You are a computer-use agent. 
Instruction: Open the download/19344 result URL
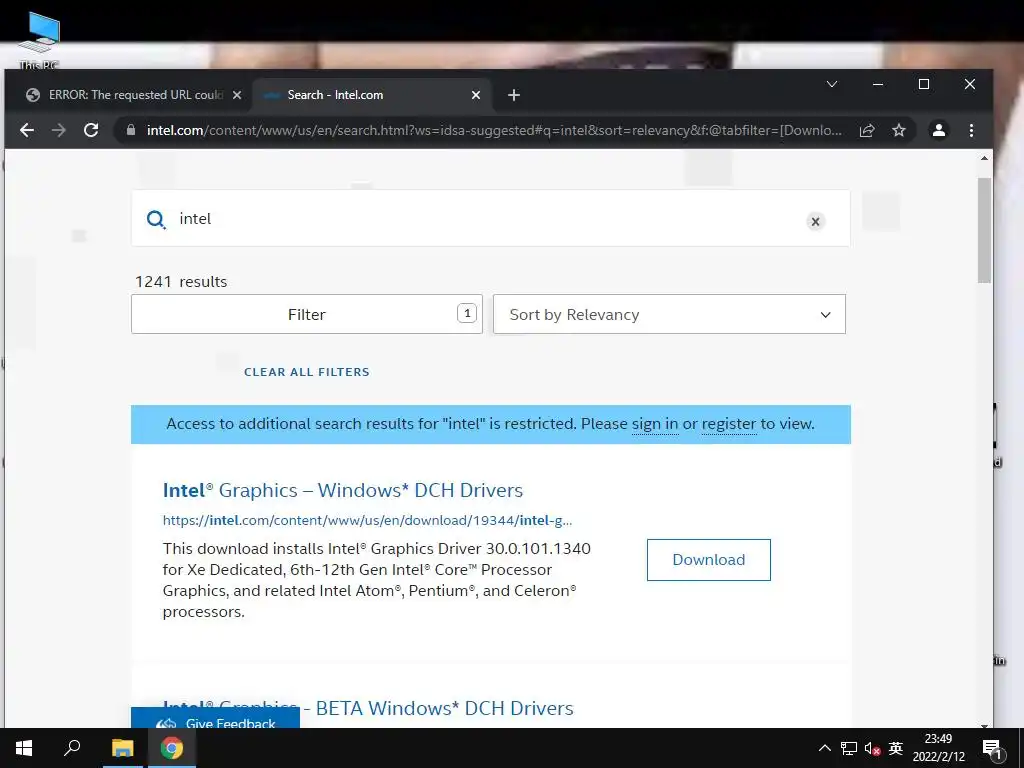pos(368,520)
